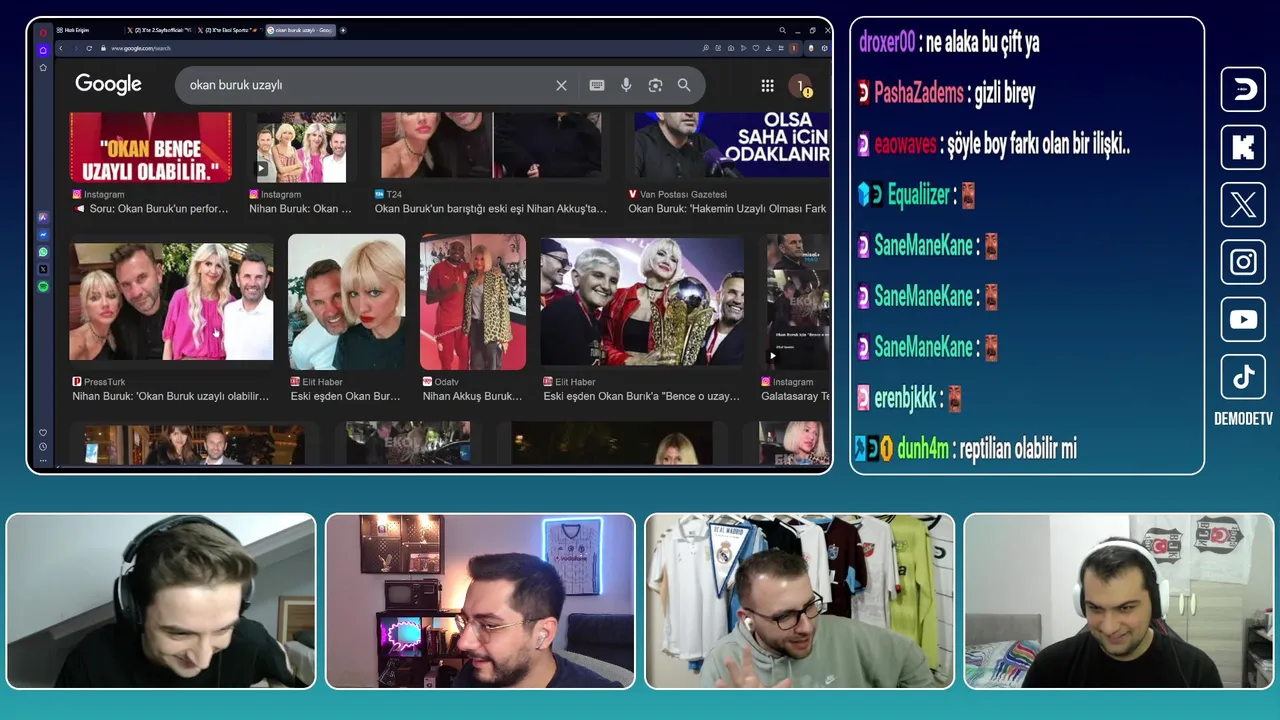Click in the 'okan buruk uzaylı' search field
This screenshot has height=720, width=1280.
(x=365, y=86)
